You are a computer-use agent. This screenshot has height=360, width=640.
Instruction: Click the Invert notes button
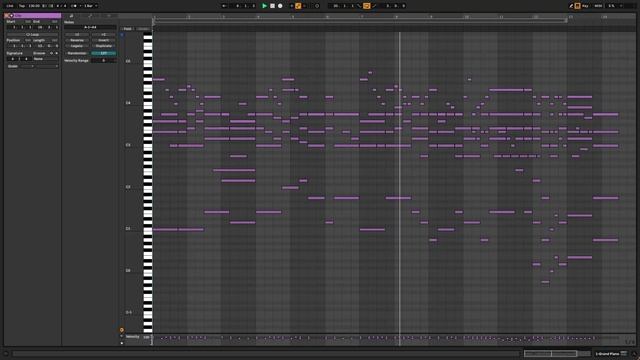(104, 40)
